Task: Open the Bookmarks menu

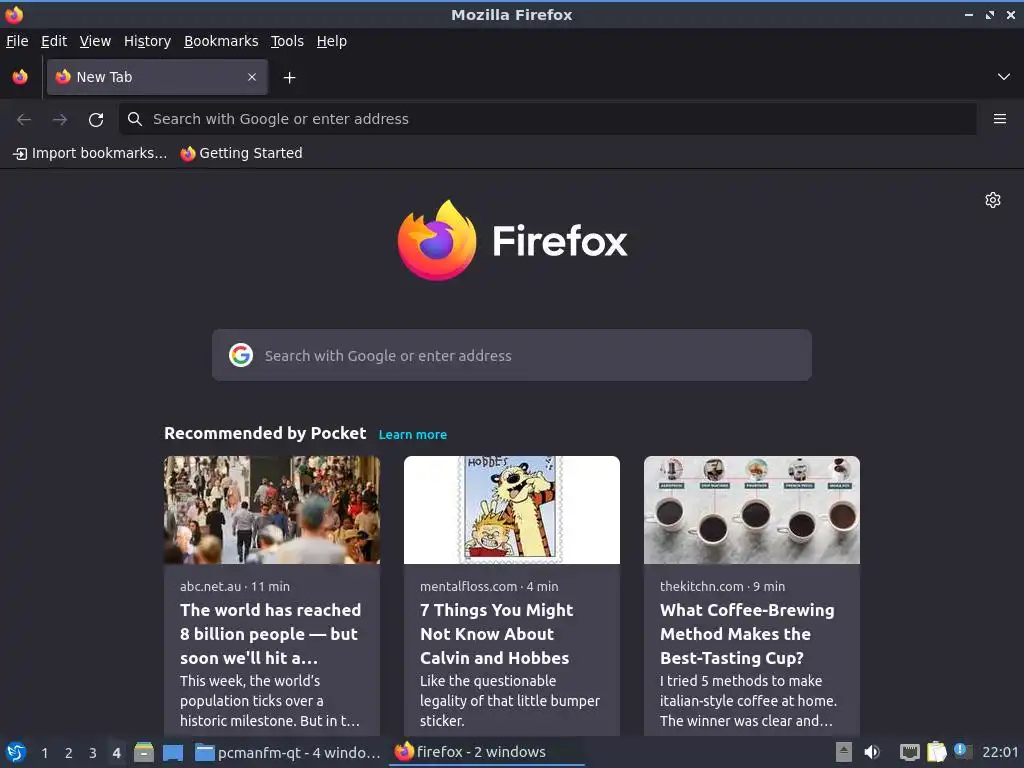Action: [221, 41]
